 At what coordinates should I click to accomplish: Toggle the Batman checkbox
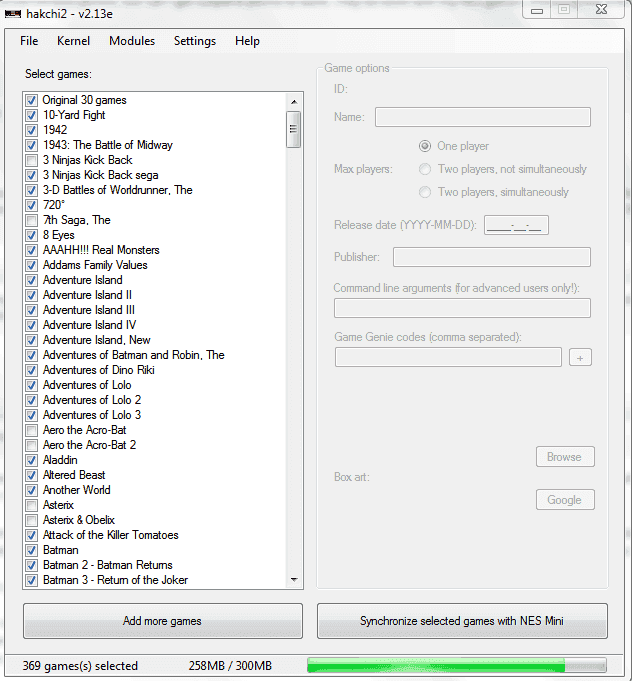click(31, 550)
